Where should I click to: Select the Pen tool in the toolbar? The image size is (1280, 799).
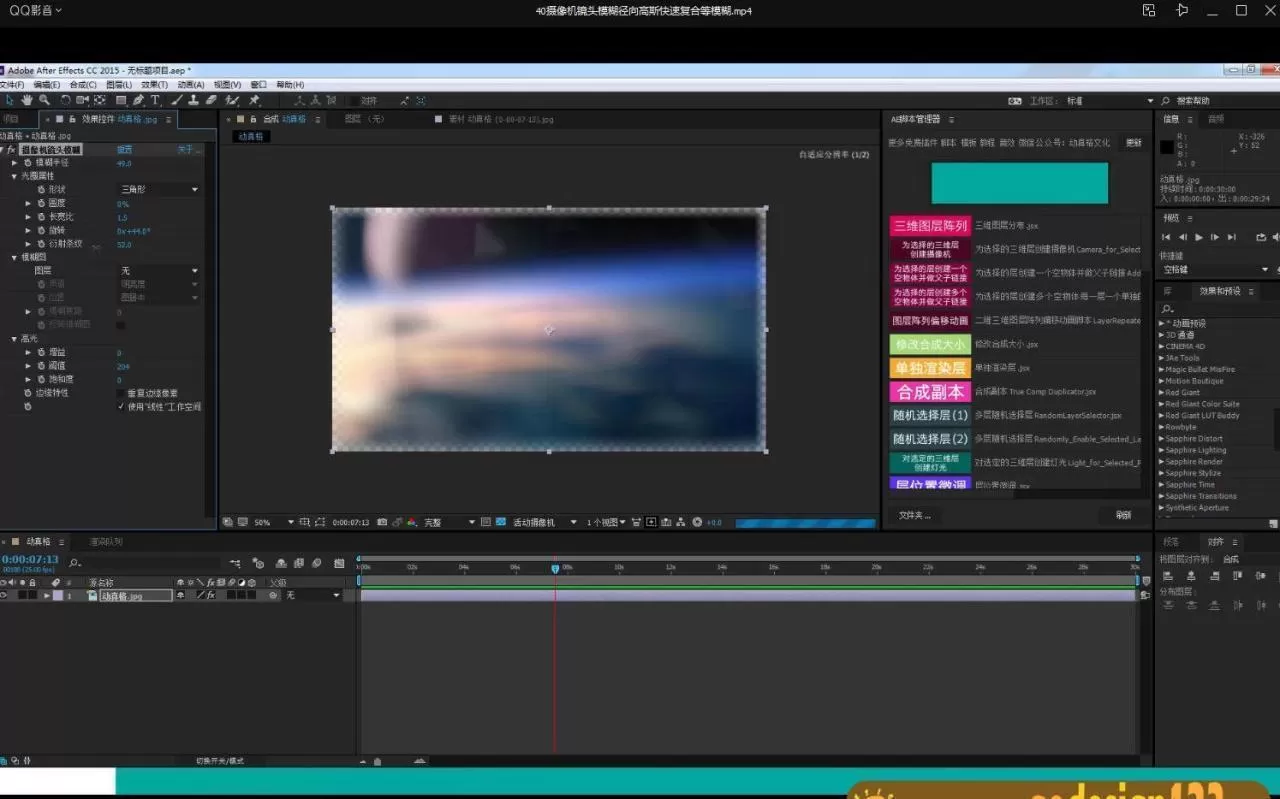tap(138, 100)
